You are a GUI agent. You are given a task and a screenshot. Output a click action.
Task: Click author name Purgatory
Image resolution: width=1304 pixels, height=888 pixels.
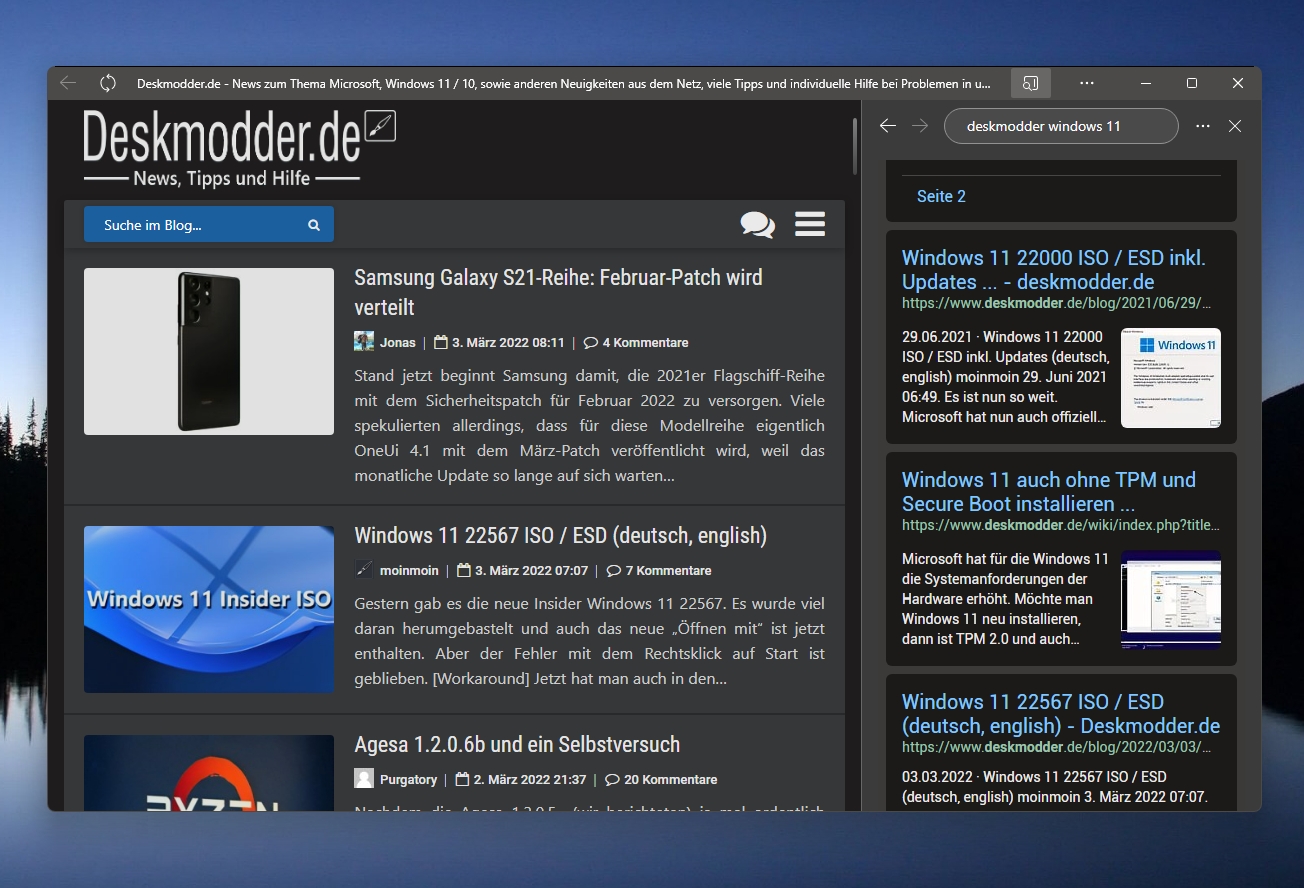408,779
